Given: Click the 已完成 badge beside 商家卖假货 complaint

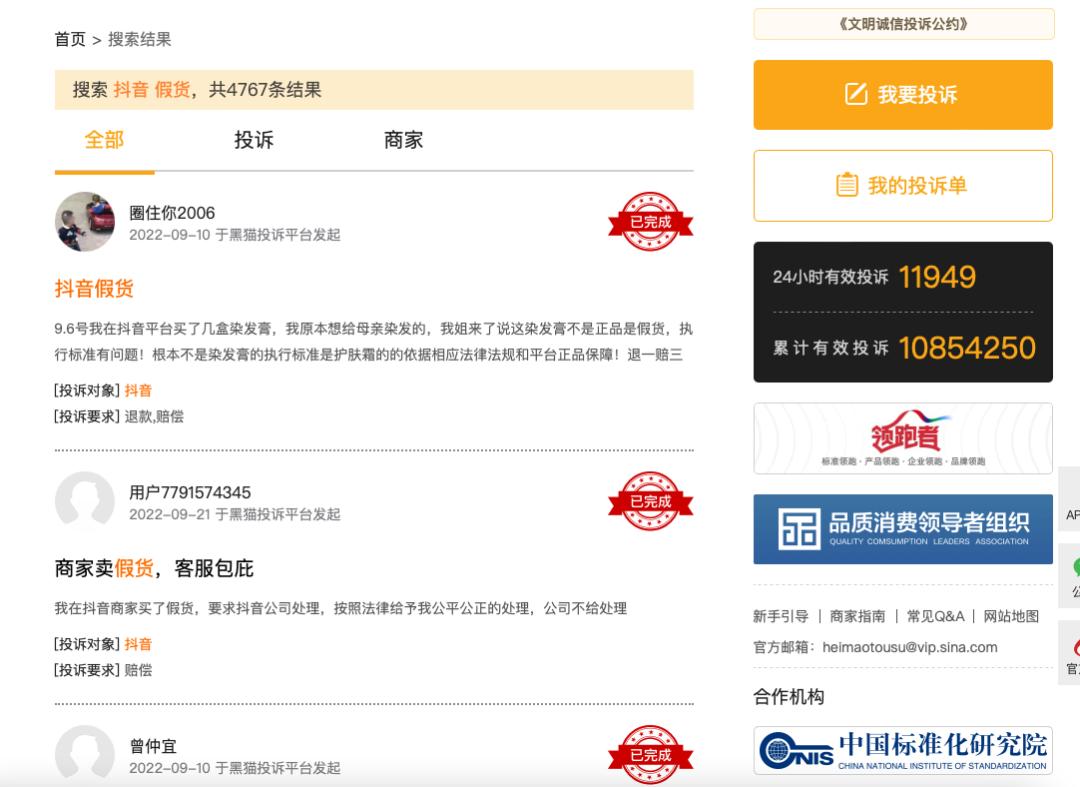Looking at the screenshot, I should coord(650,502).
